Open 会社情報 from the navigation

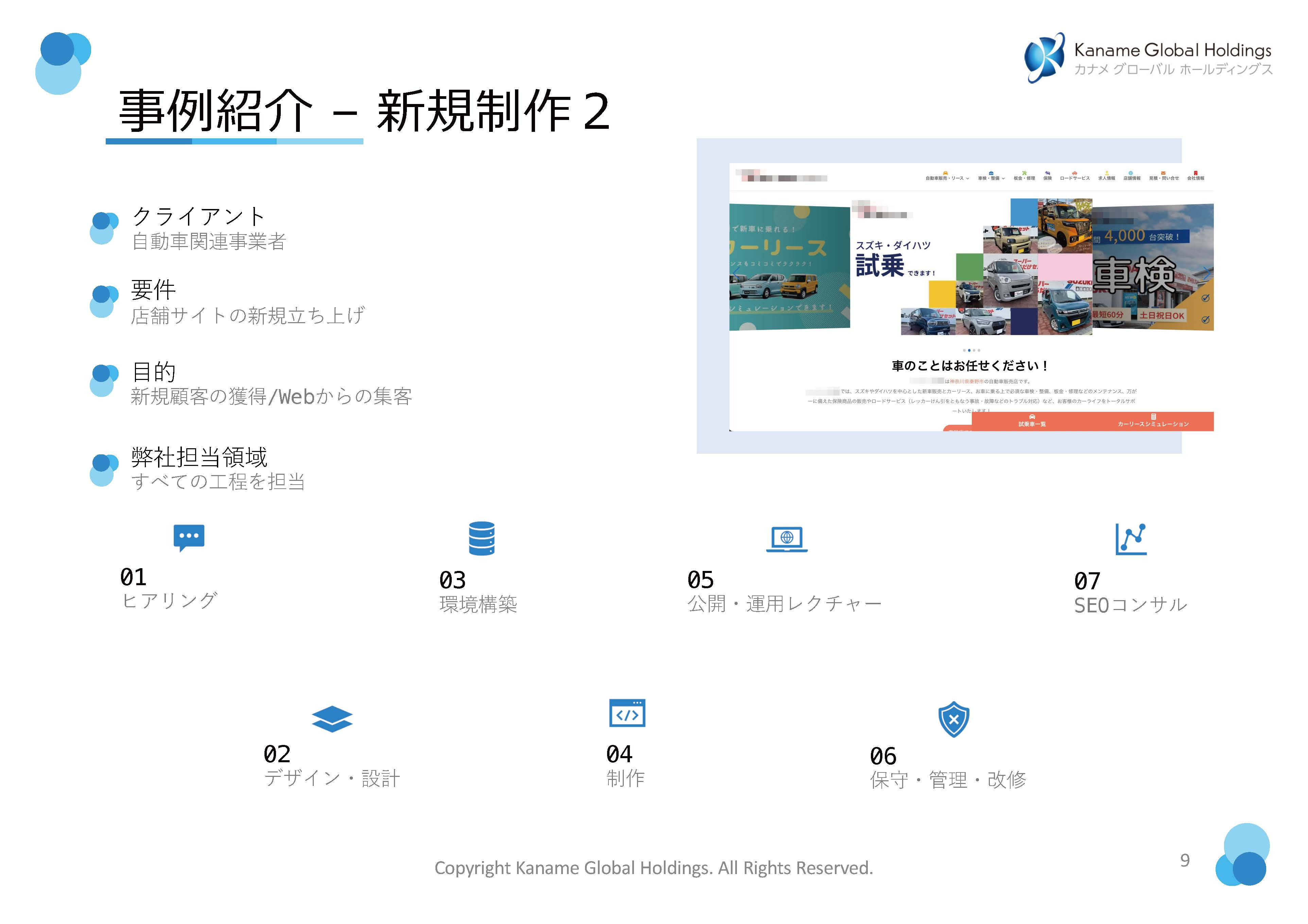[x=1196, y=178]
